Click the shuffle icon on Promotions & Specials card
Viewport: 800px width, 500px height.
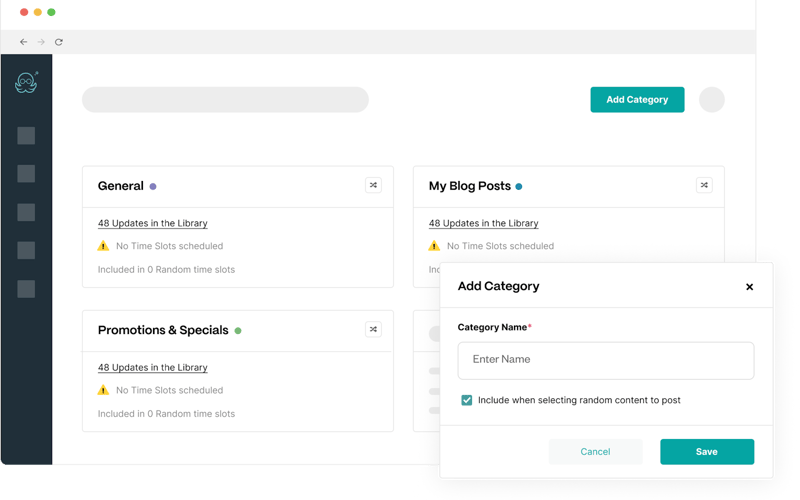pyautogui.click(x=373, y=329)
